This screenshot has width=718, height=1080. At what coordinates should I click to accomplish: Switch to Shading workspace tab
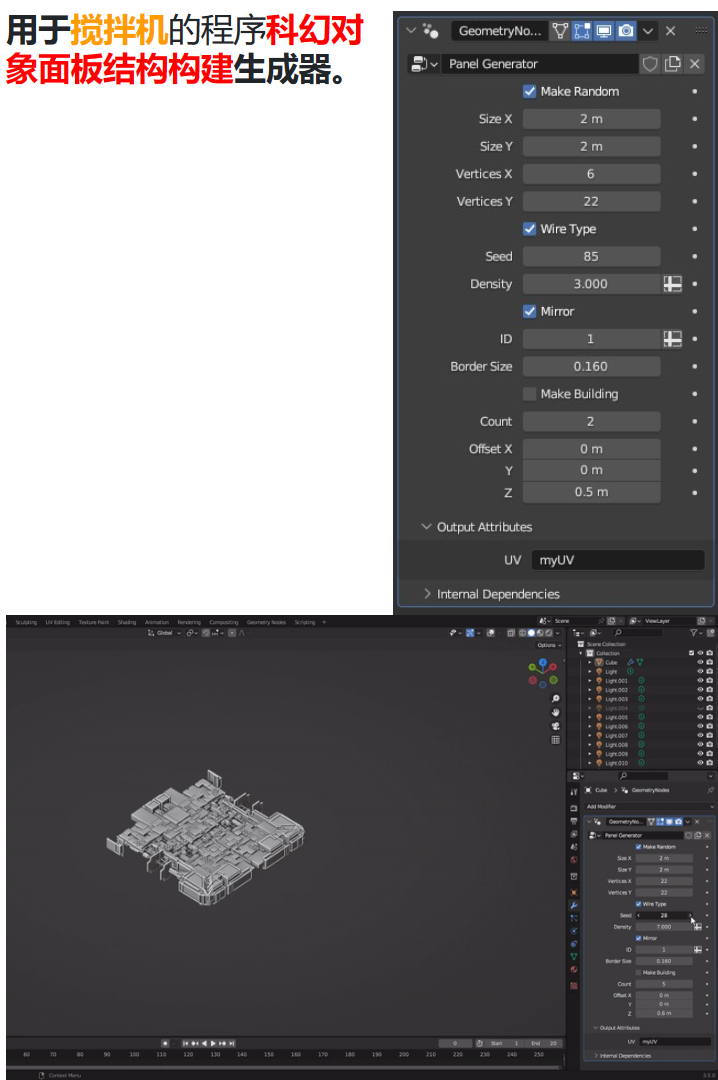127,623
